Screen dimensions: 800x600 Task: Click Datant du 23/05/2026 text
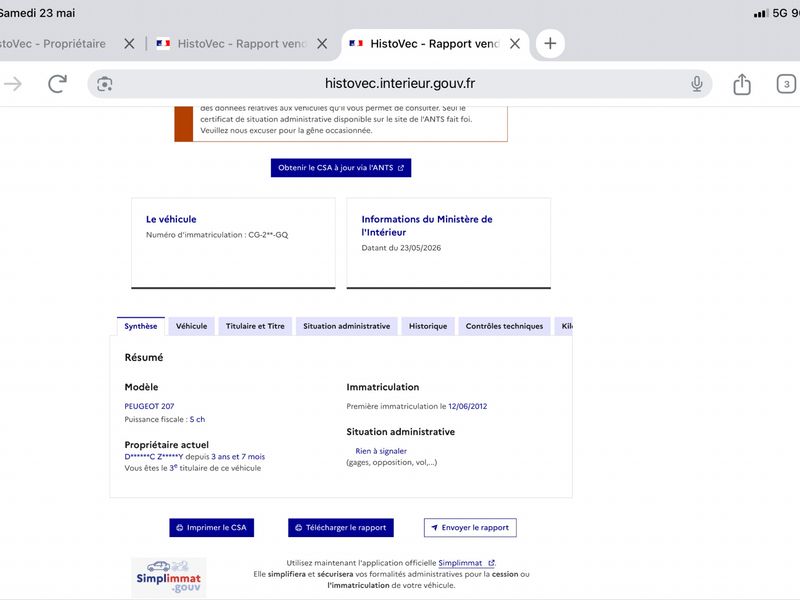click(401, 248)
